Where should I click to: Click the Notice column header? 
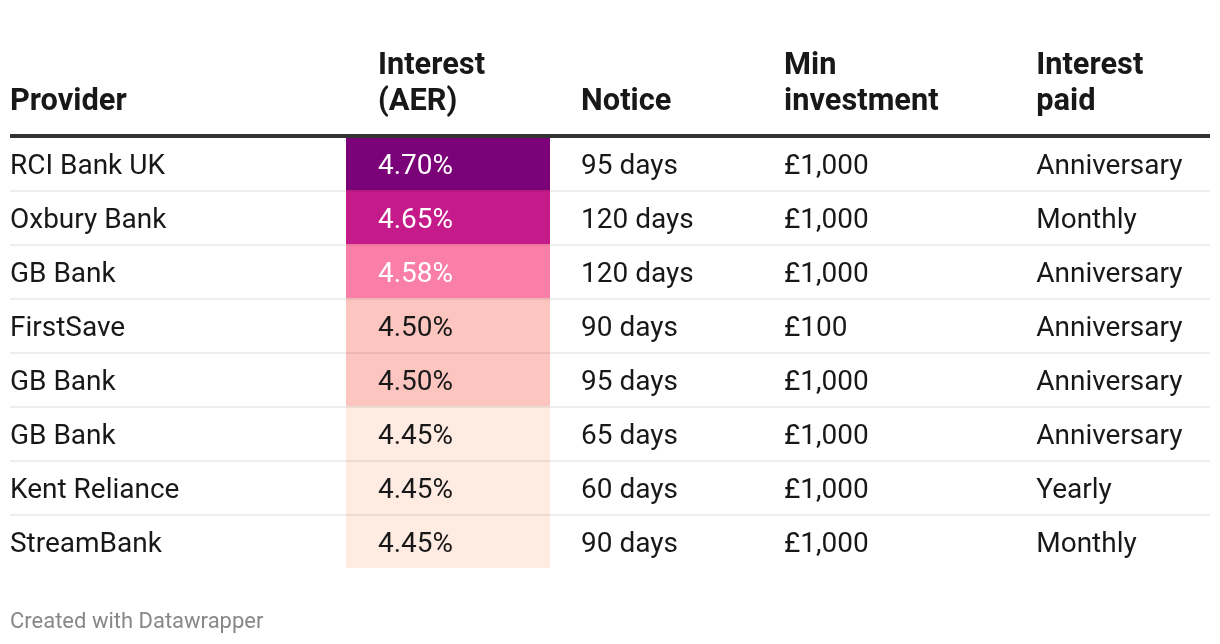click(626, 100)
